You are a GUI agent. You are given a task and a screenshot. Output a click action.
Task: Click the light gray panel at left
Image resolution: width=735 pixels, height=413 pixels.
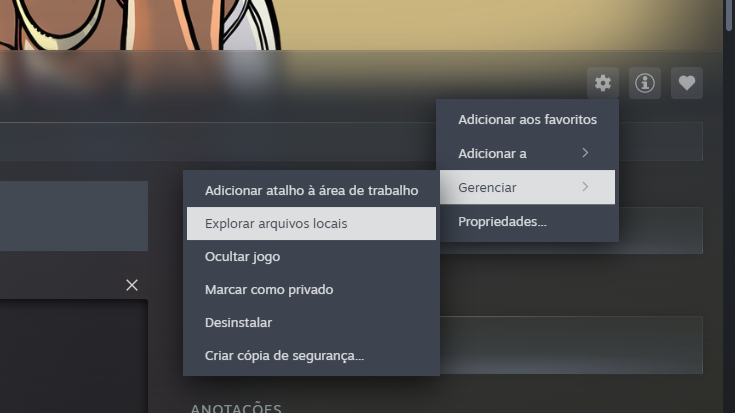tap(74, 216)
